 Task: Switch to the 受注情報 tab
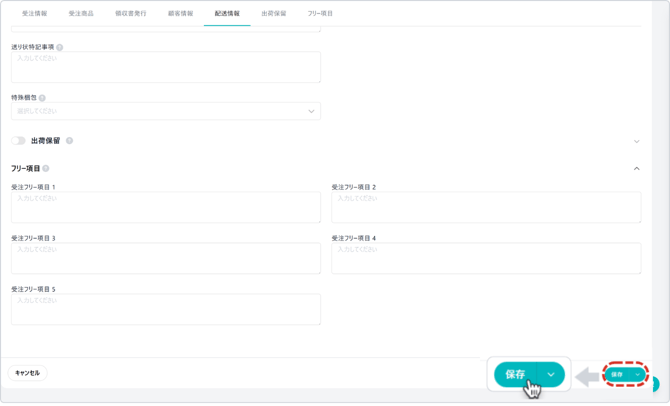pyautogui.click(x=34, y=14)
